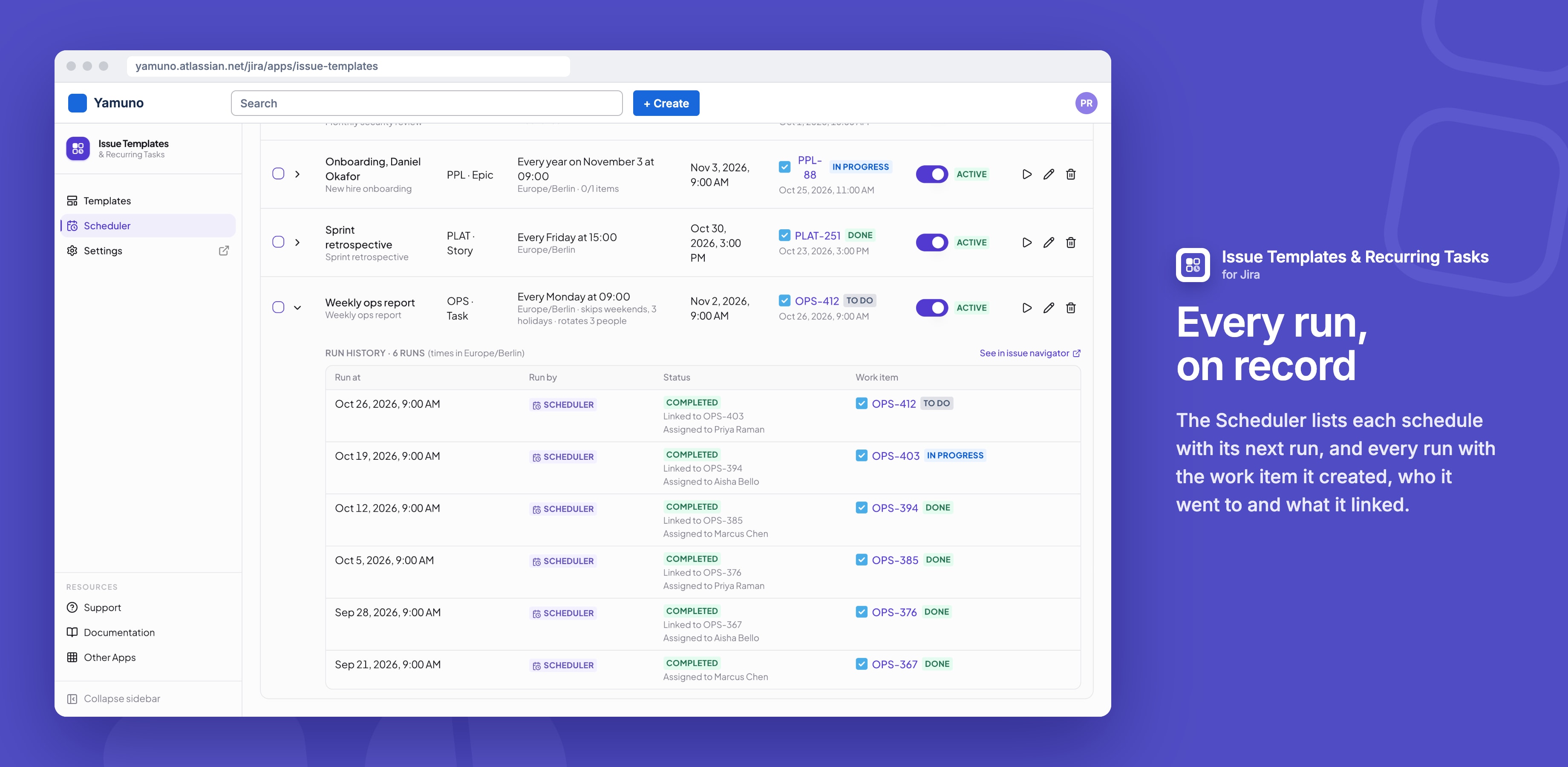Select the Onboarding, Daniel Okafor row checkbox
The width and height of the screenshot is (1568, 767).
click(278, 173)
